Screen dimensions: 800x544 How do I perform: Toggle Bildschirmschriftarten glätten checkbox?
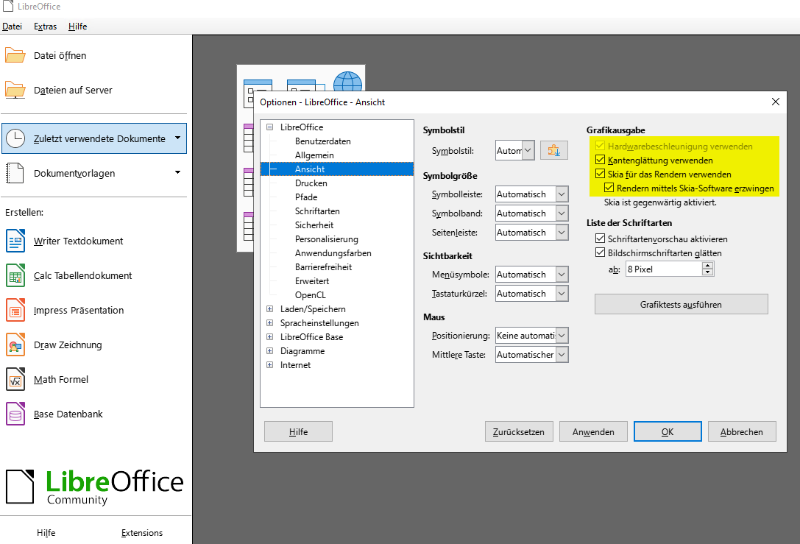[x=600, y=252]
